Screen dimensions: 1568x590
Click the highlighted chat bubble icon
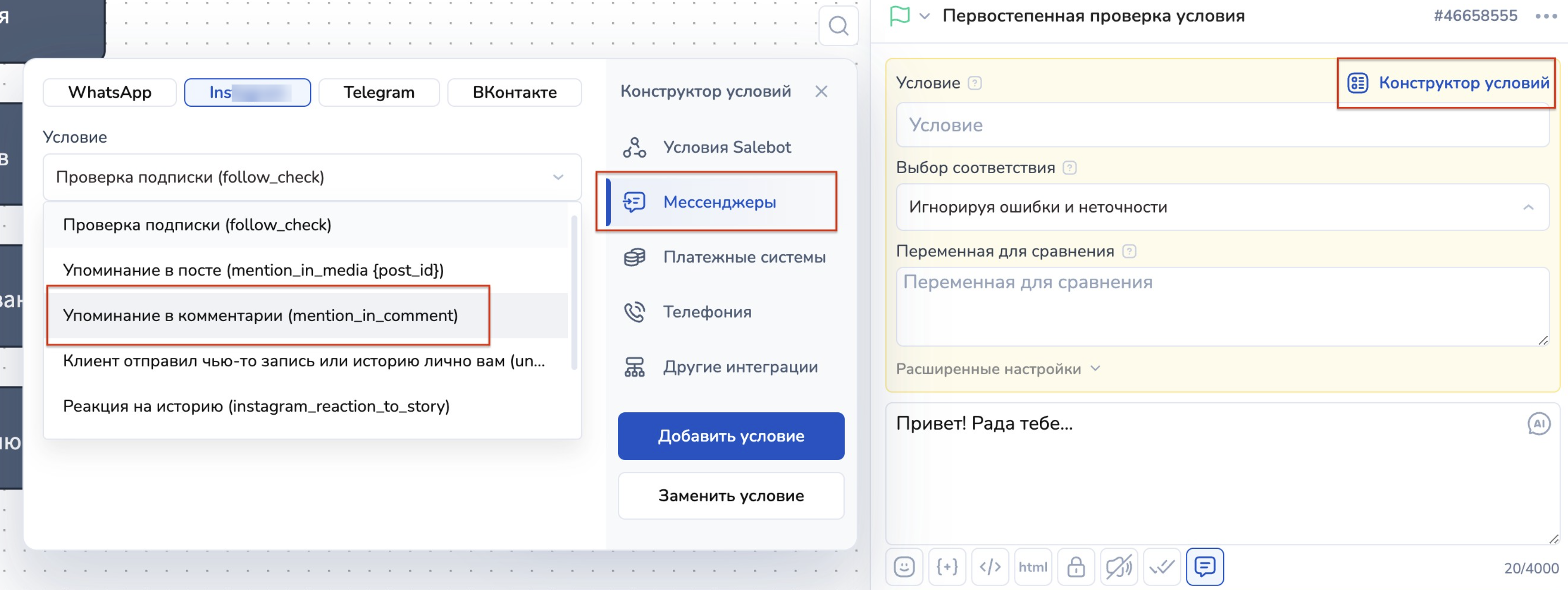click(1205, 567)
